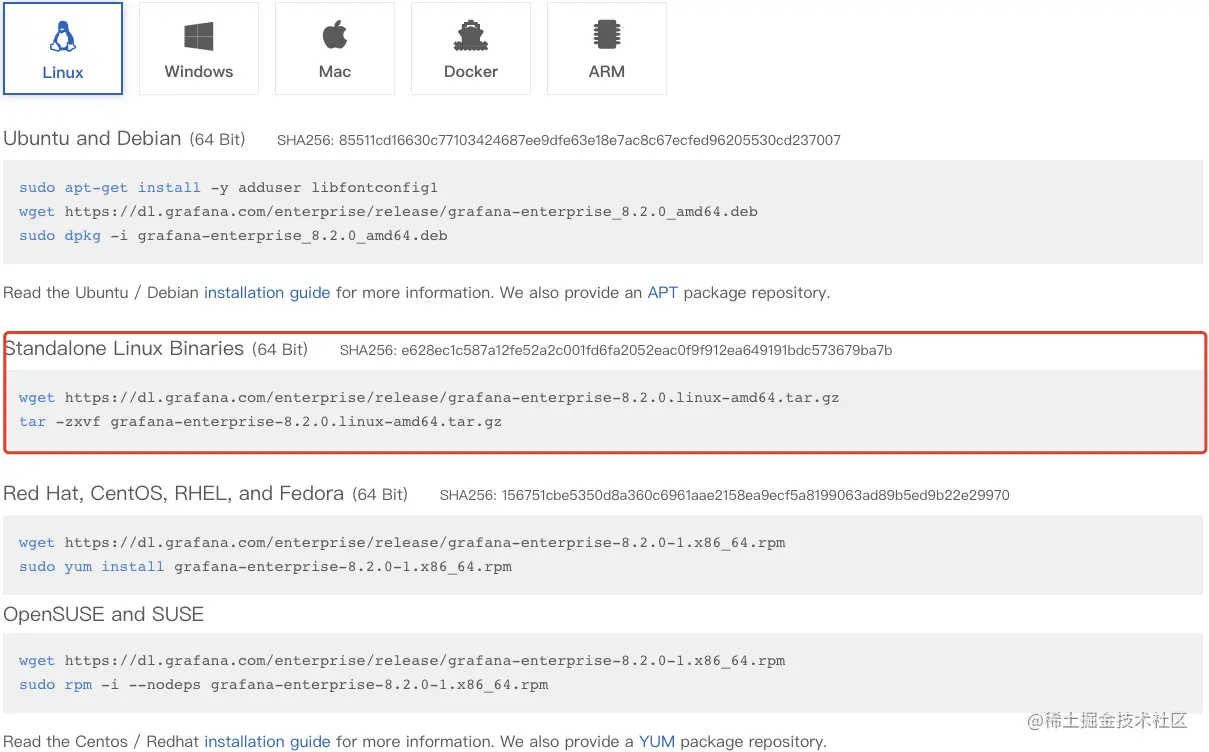Click the tar -zxvf command line
1209x752 pixels.
pos(260,421)
